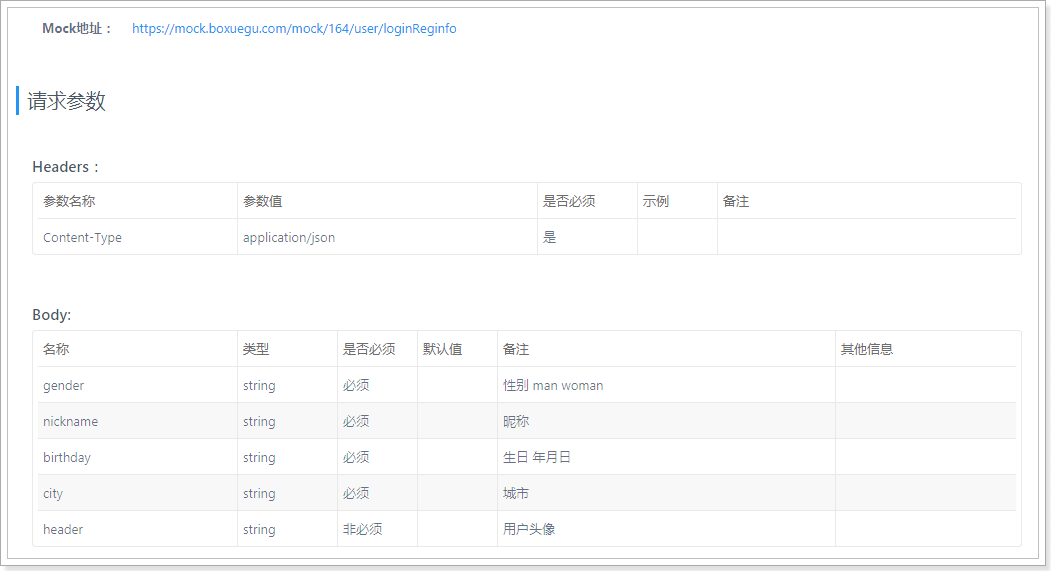
Task: Click the 类型 column header in Body table
Action: 256,349
